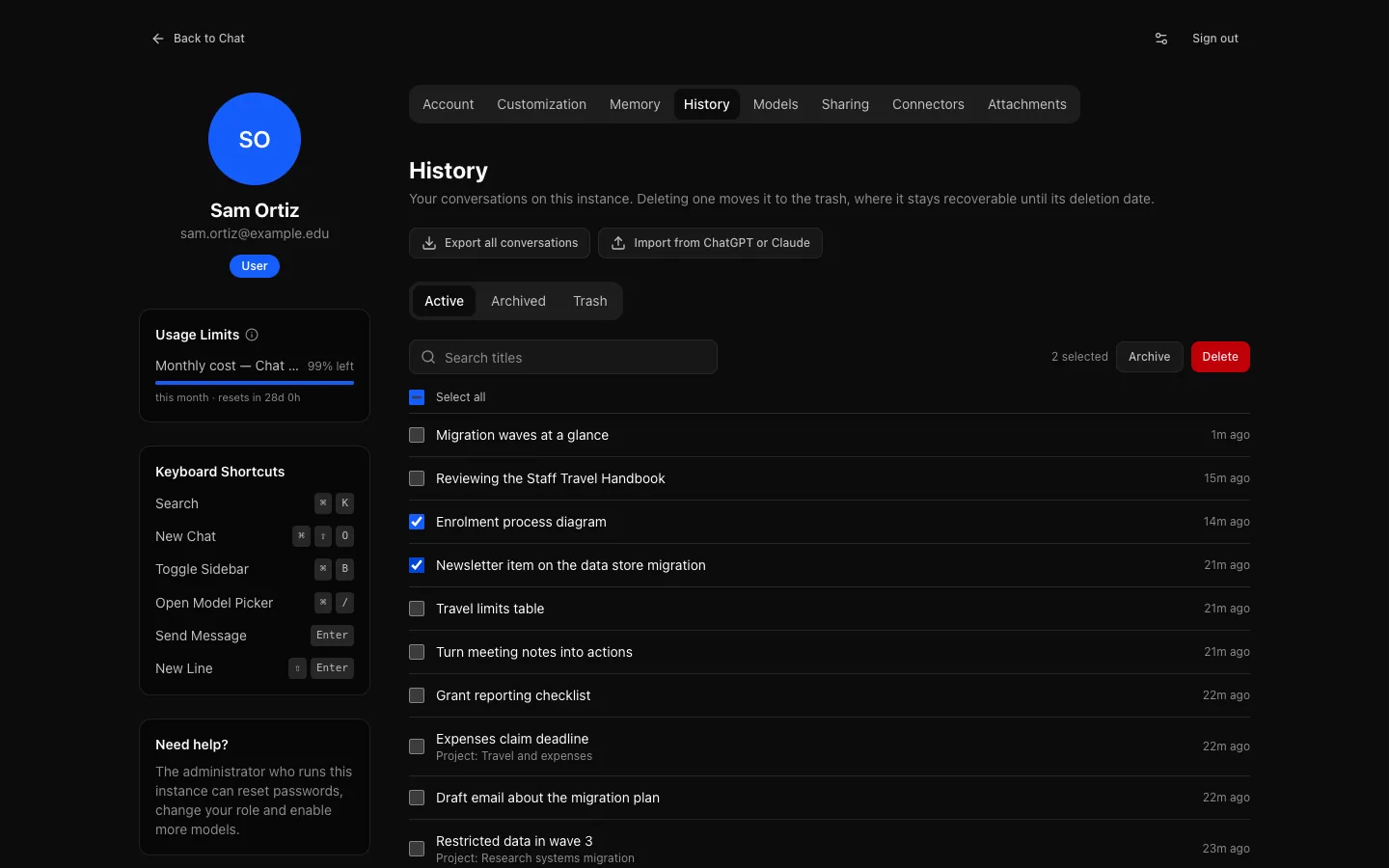
Task: Delete the selected conversations
Action: [x=1220, y=357]
